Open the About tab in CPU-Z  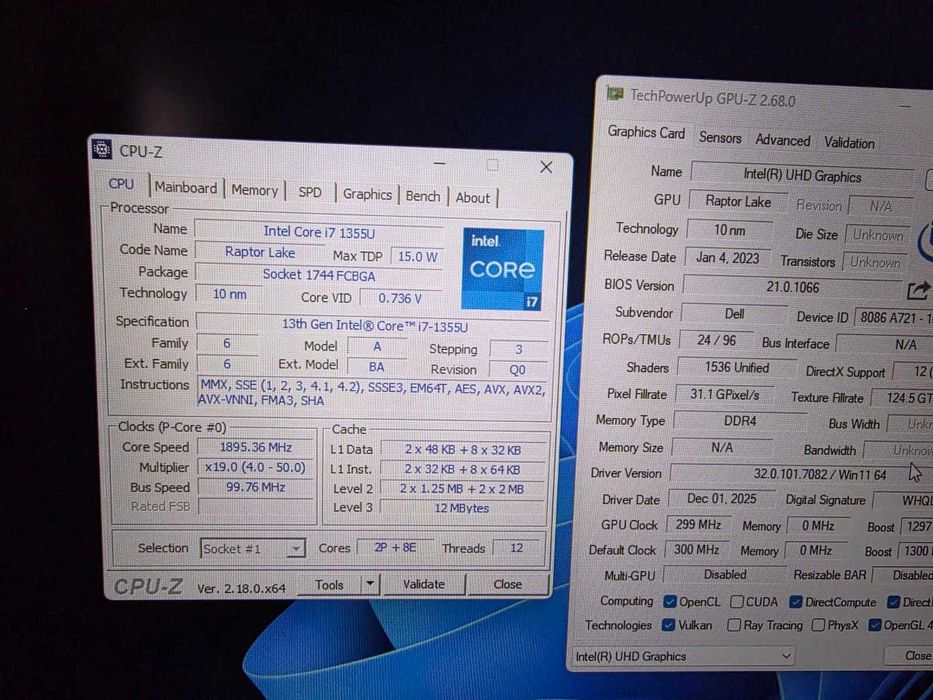472,198
